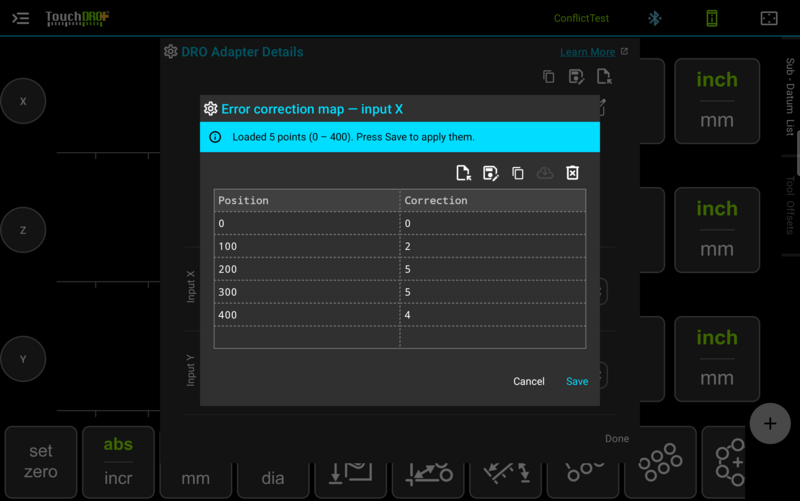Select the X axis round button

23,101
